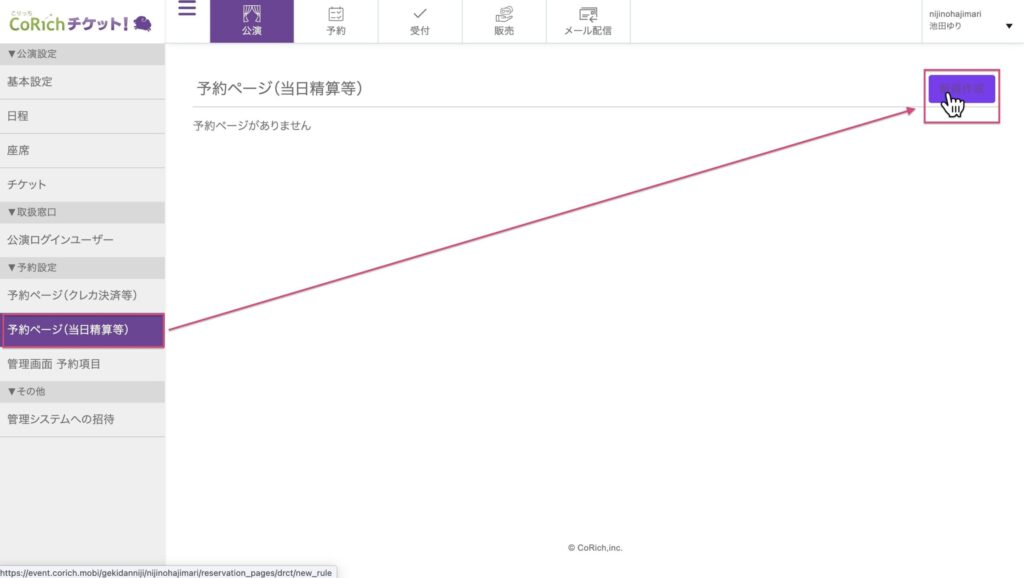Open the 公演 stage curtain icon tab

[x=252, y=21]
